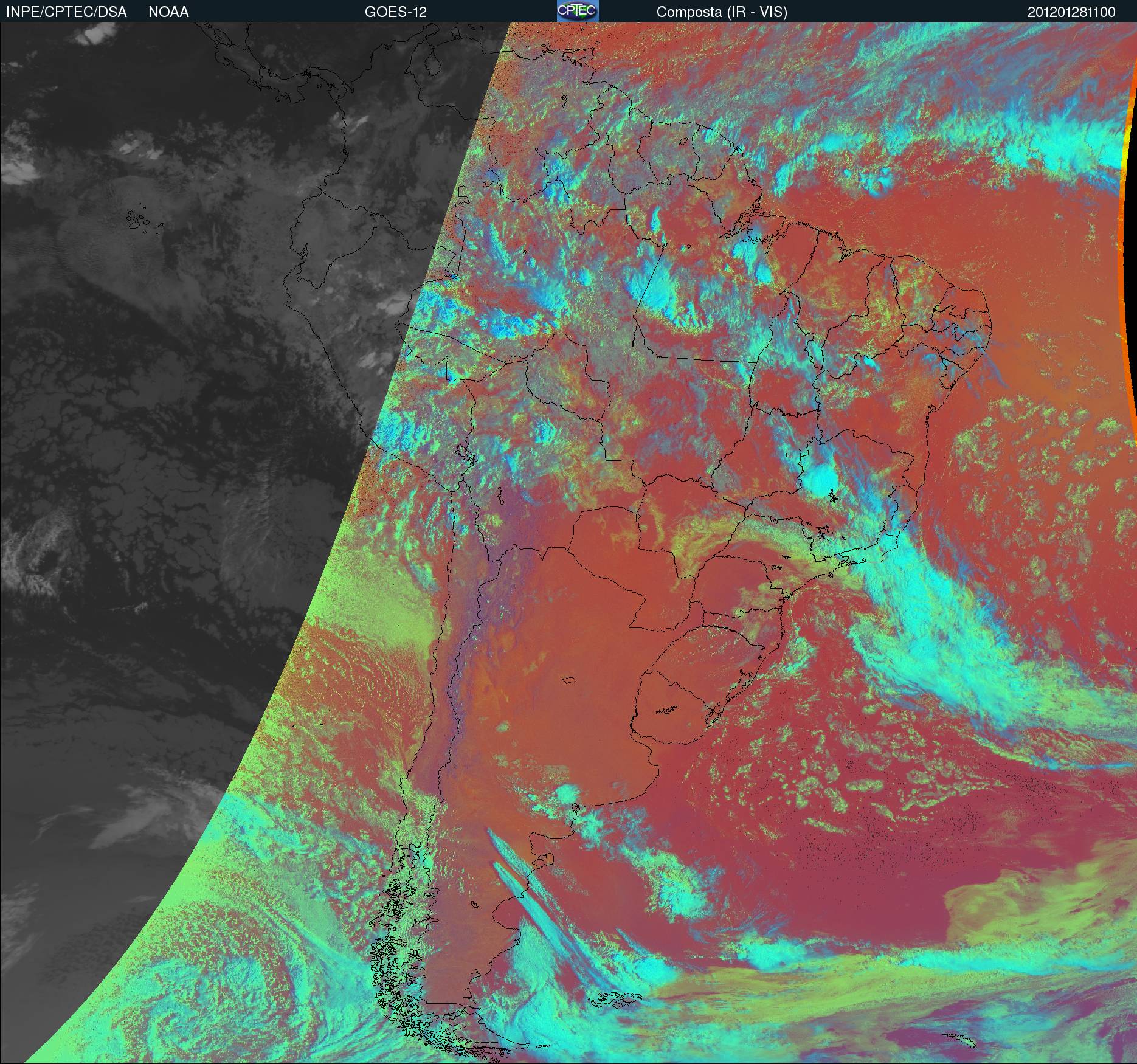The width and height of the screenshot is (1137, 1064).
Task: Click the Composta (IR - VIS) title
Action: point(722,12)
